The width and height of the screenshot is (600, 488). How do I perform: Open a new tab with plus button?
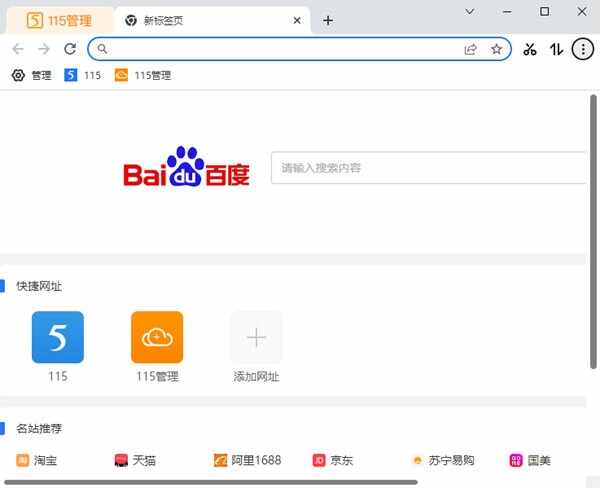pyautogui.click(x=328, y=20)
